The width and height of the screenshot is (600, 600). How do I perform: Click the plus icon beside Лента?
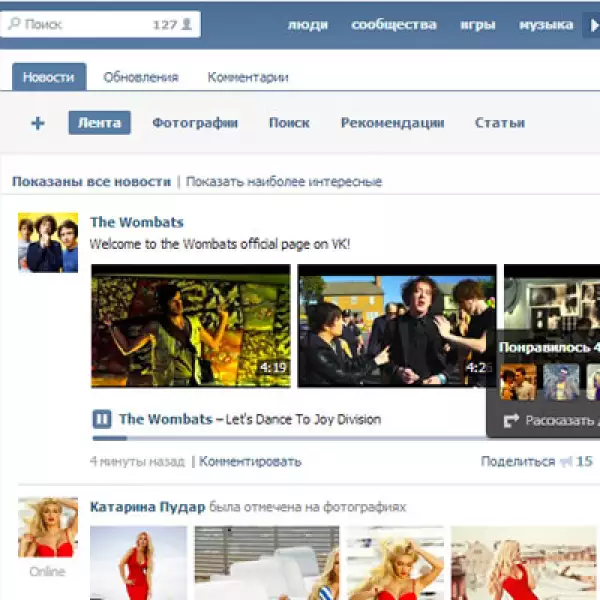[38, 123]
